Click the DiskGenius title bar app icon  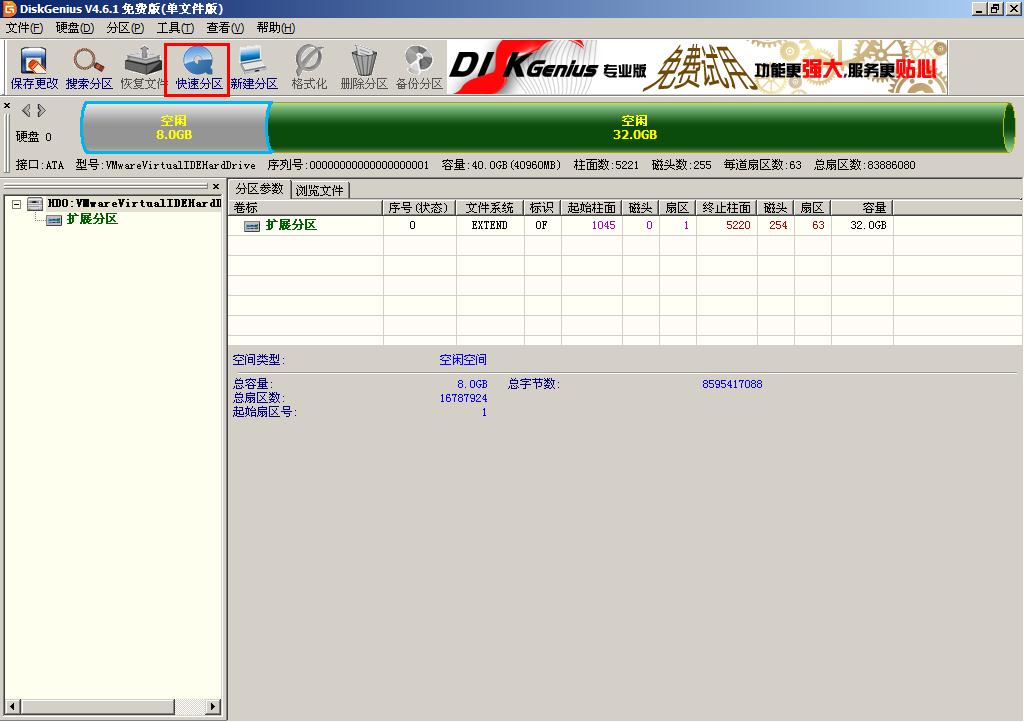pyautogui.click(x=9, y=8)
